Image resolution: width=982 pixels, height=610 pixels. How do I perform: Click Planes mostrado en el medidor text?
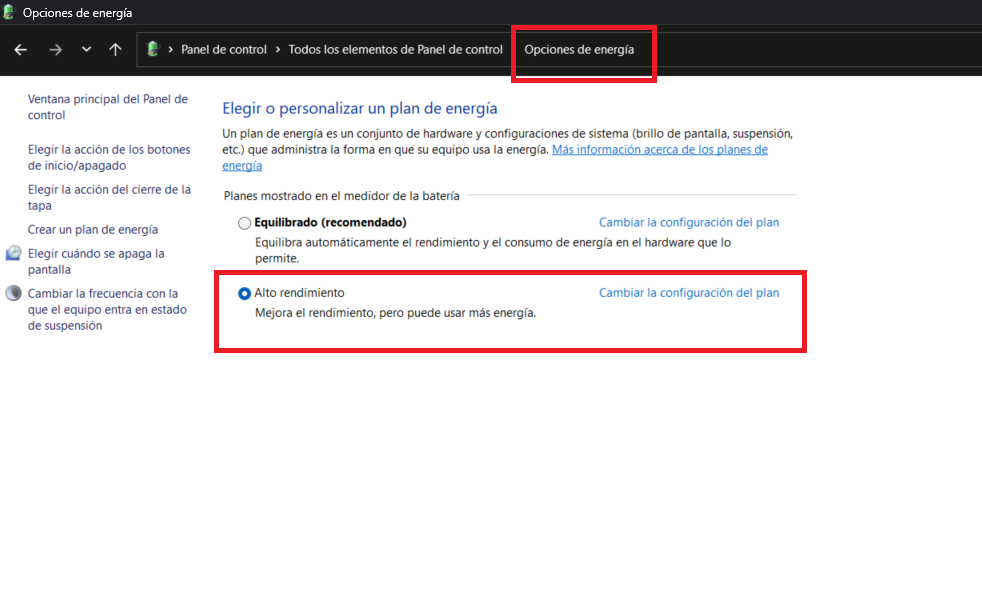pyautogui.click(x=341, y=196)
